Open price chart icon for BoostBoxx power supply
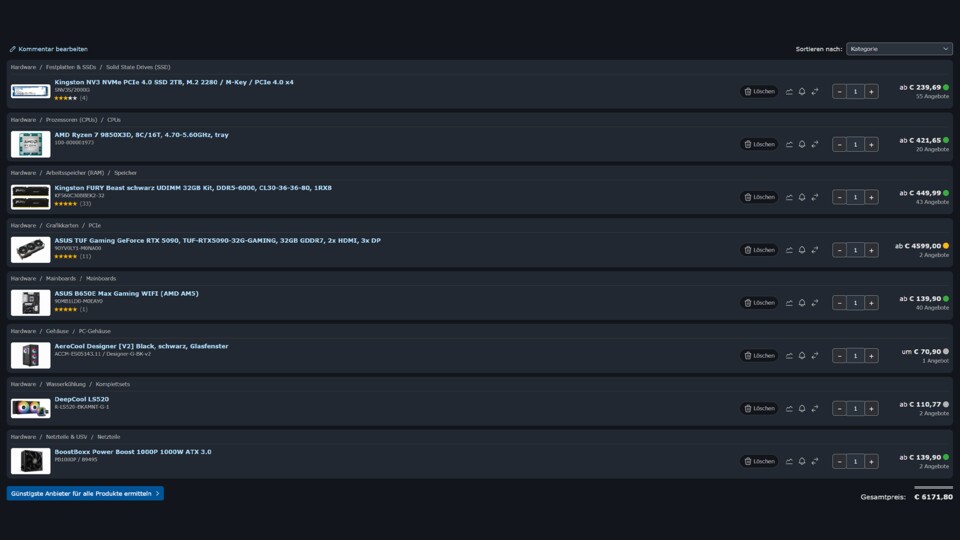Viewport: 960px width, 540px height. click(x=789, y=462)
